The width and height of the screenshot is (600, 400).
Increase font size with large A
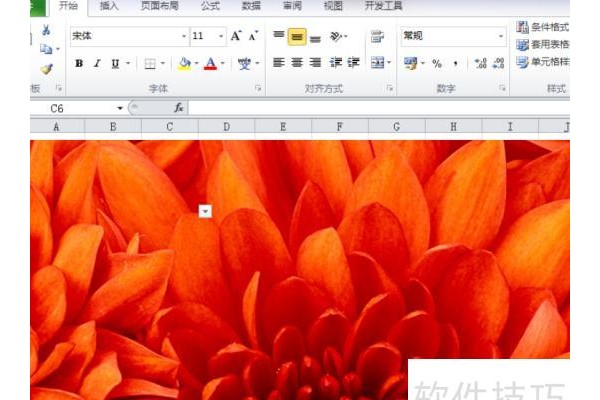click(x=236, y=36)
